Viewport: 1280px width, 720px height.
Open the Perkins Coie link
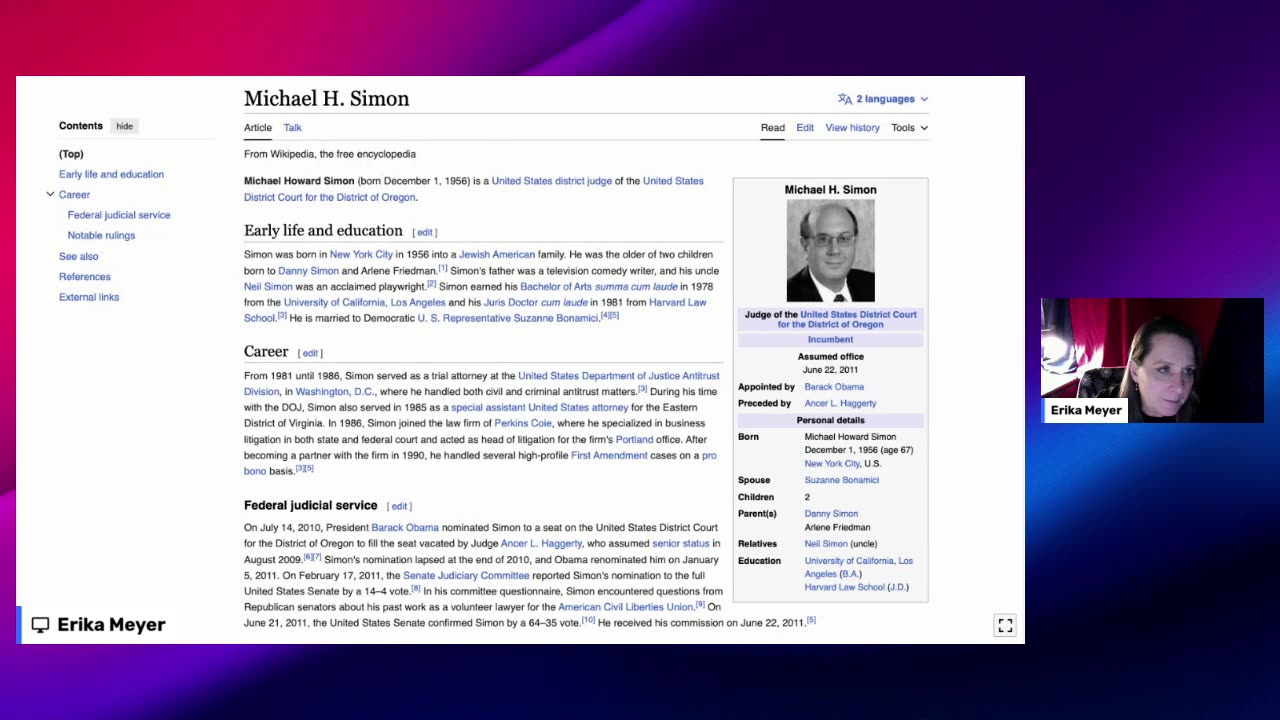point(523,423)
